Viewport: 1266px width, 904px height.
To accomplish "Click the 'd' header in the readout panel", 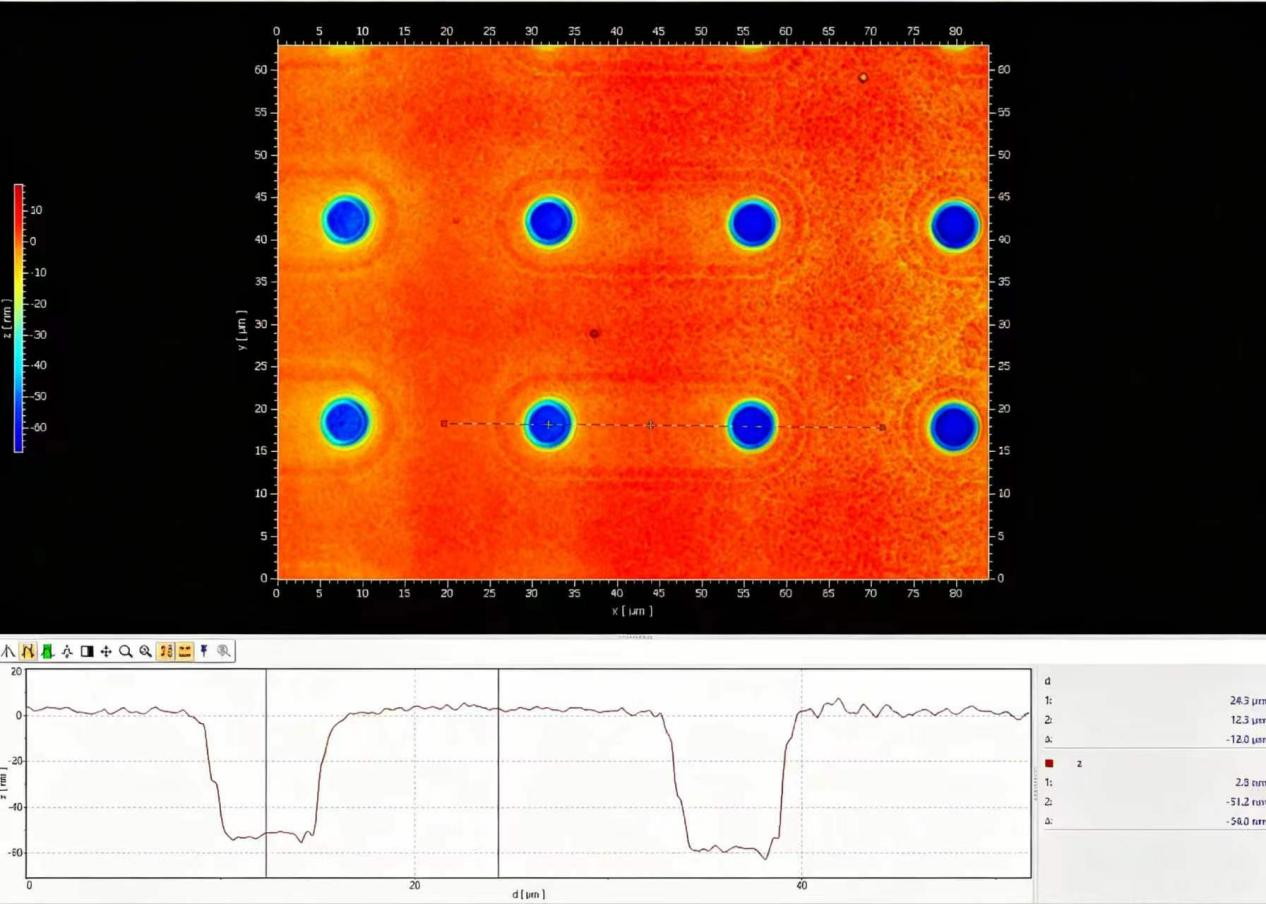I will [x=1047, y=681].
